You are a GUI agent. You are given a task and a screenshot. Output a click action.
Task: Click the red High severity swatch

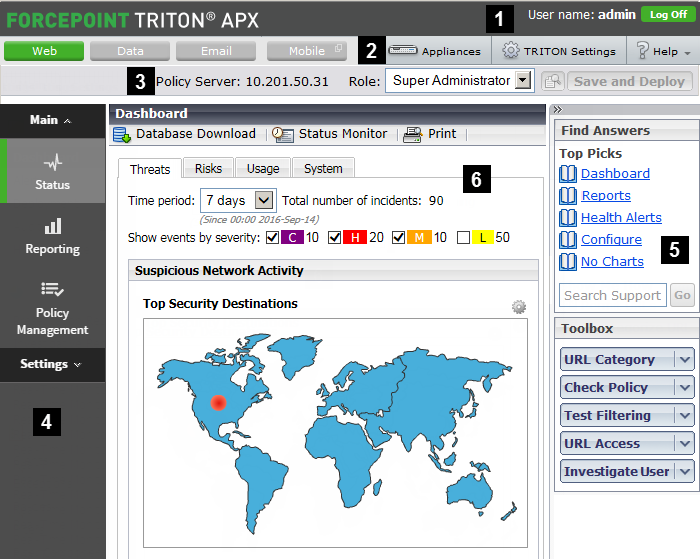[355, 238]
